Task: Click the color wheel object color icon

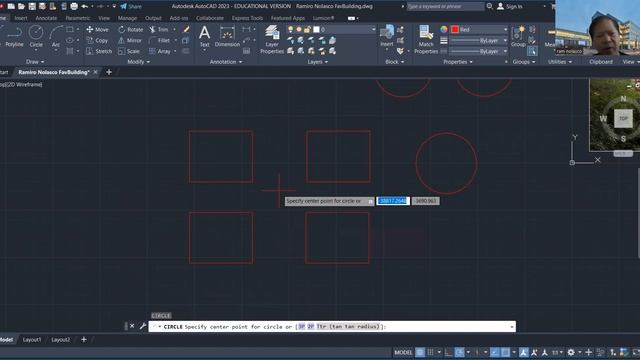Action: pos(444,29)
